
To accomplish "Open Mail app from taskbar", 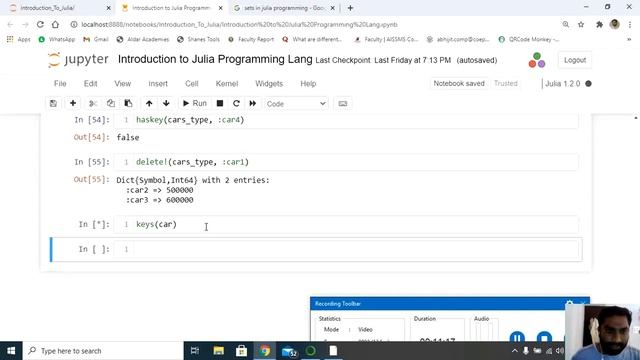I will coord(289,351).
